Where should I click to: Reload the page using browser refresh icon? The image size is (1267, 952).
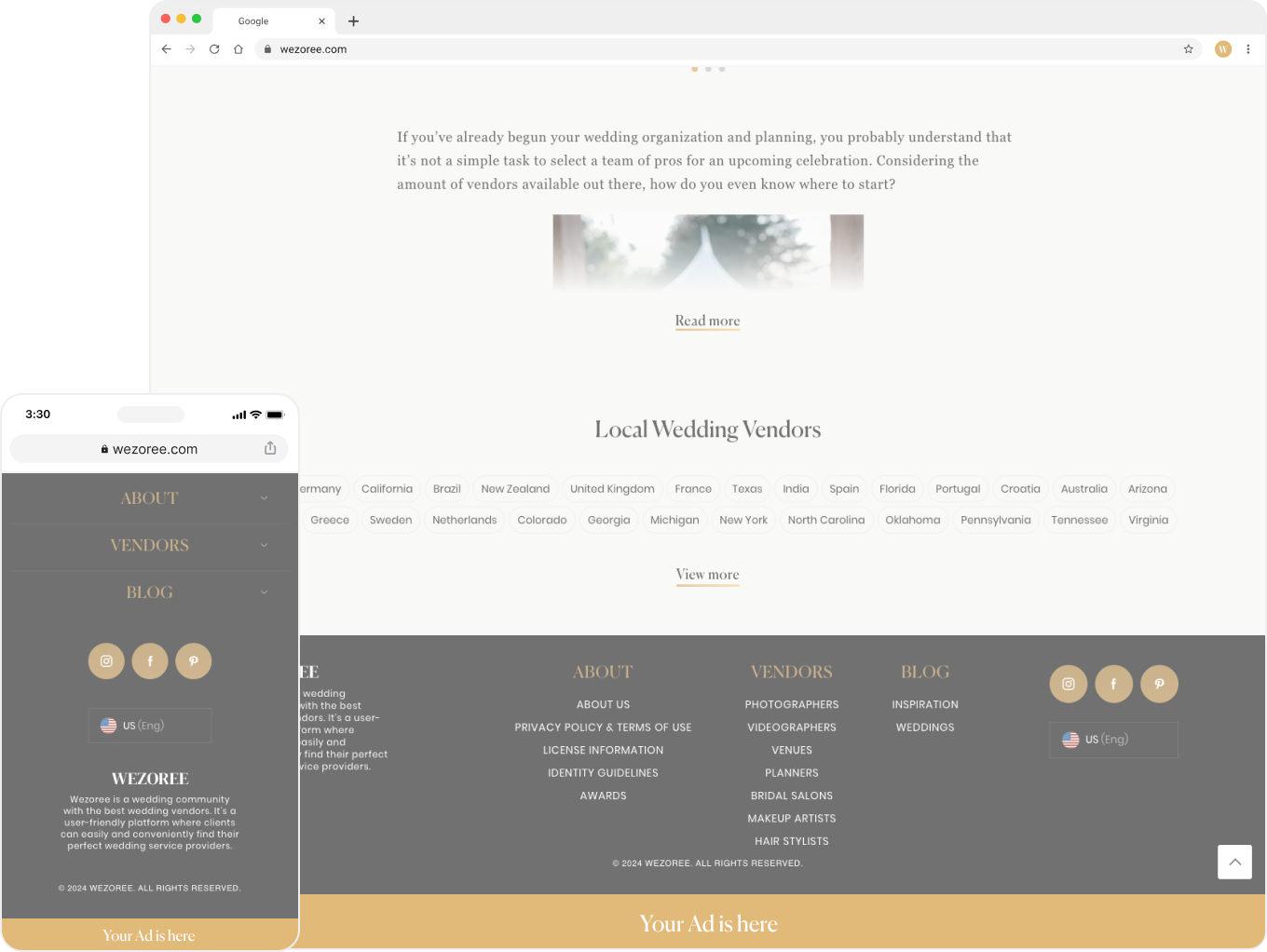pyautogui.click(x=214, y=49)
